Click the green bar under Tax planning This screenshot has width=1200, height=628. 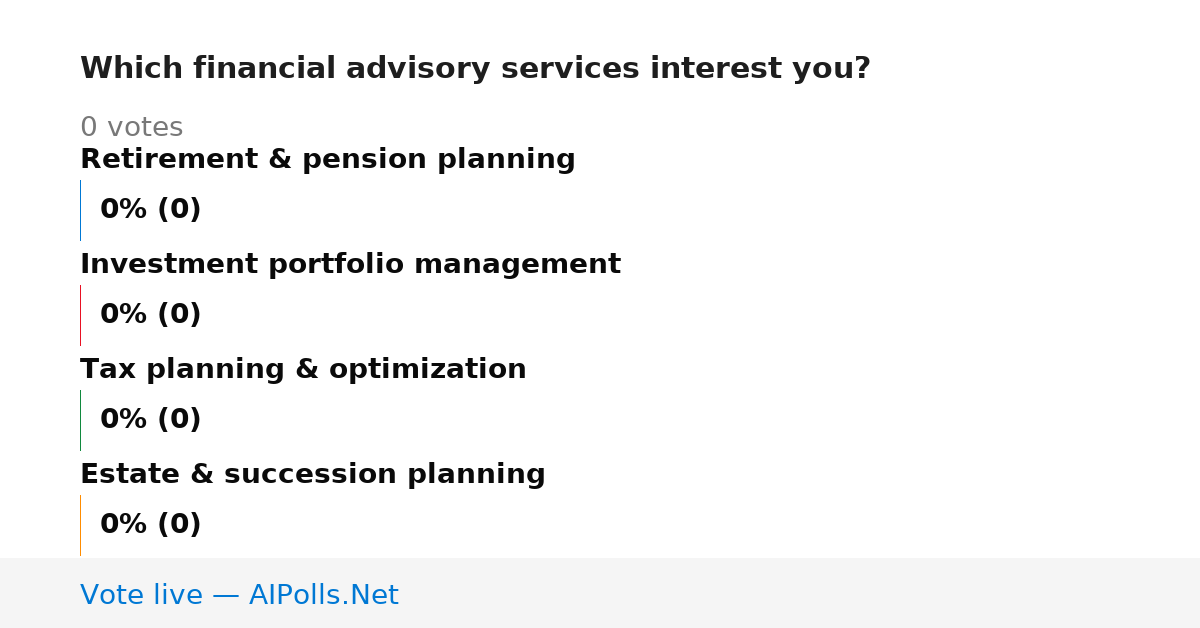pyautogui.click(x=80, y=420)
